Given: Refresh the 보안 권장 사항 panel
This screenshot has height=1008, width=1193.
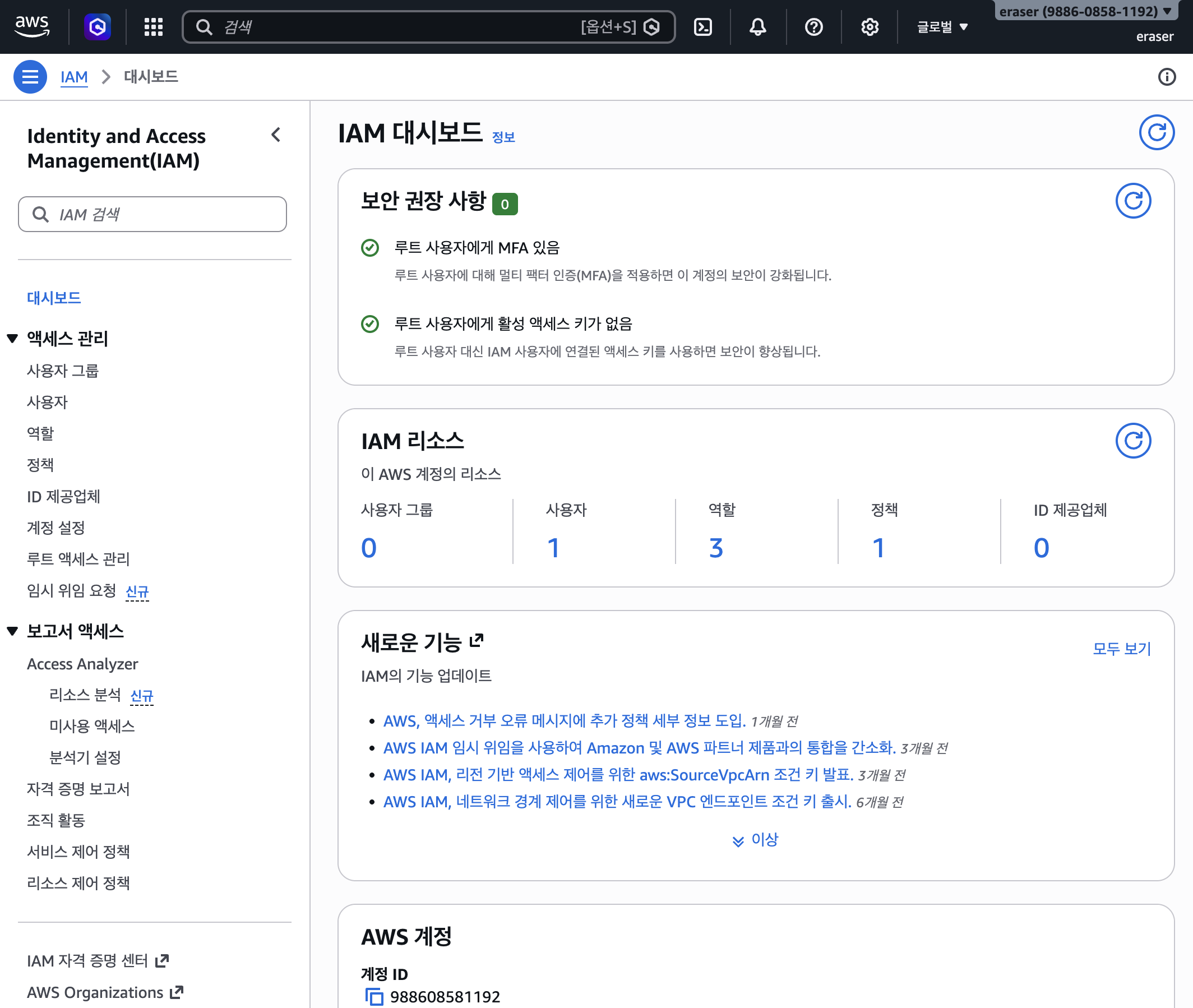Looking at the screenshot, I should click(1132, 201).
